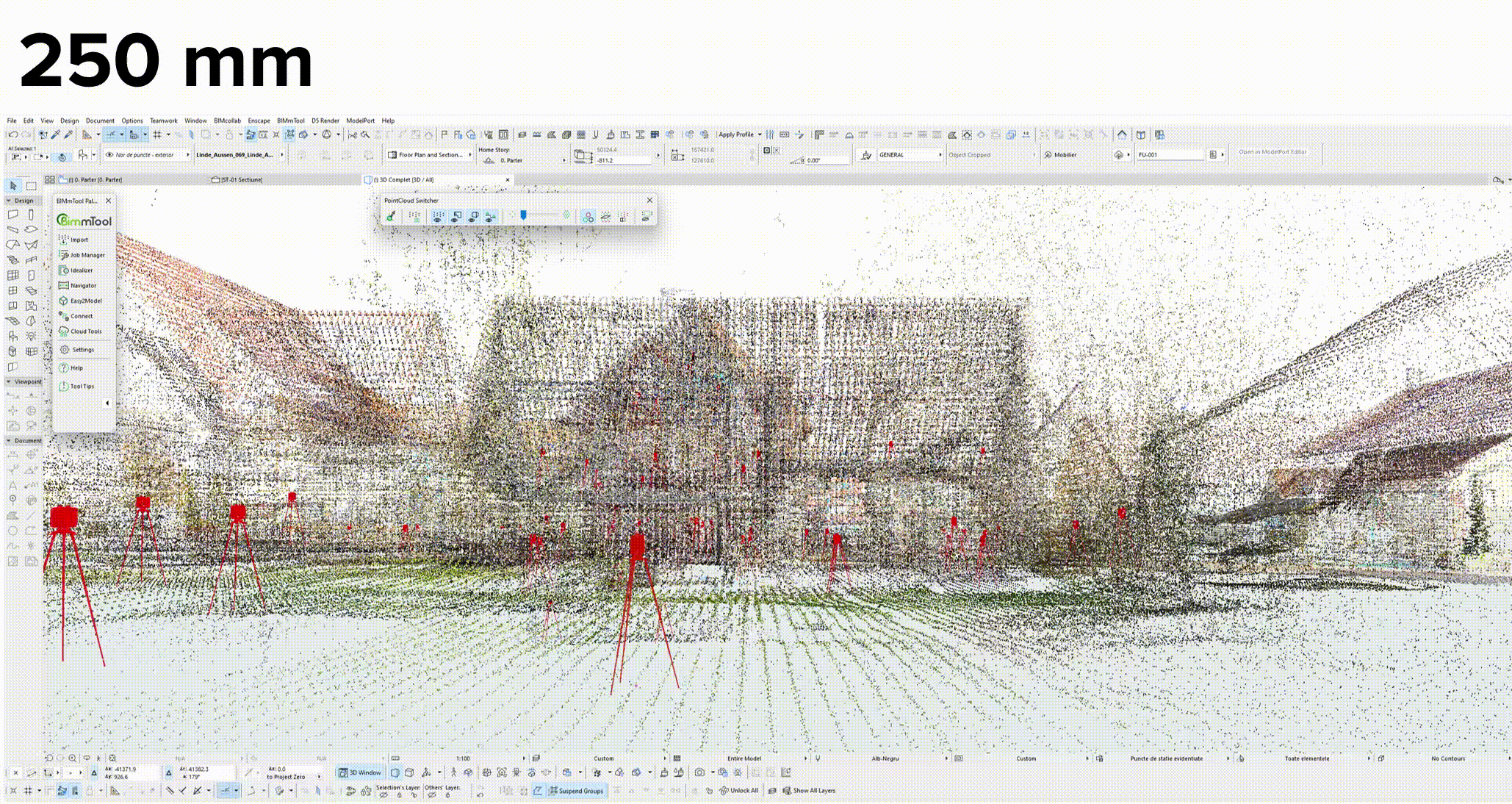Open the BIMmTool menu
The width and height of the screenshot is (1512, 804).
(x=290, y=121)
